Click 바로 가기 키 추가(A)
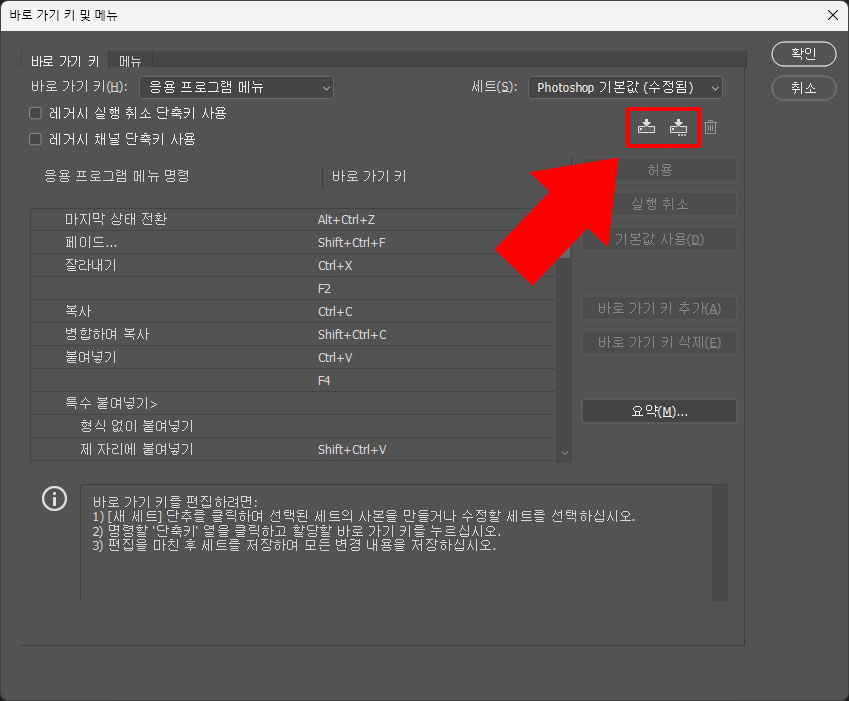Image resolution: width=849 pixels, height=701 pixels. pyautogui.click(x=658, y=308)
